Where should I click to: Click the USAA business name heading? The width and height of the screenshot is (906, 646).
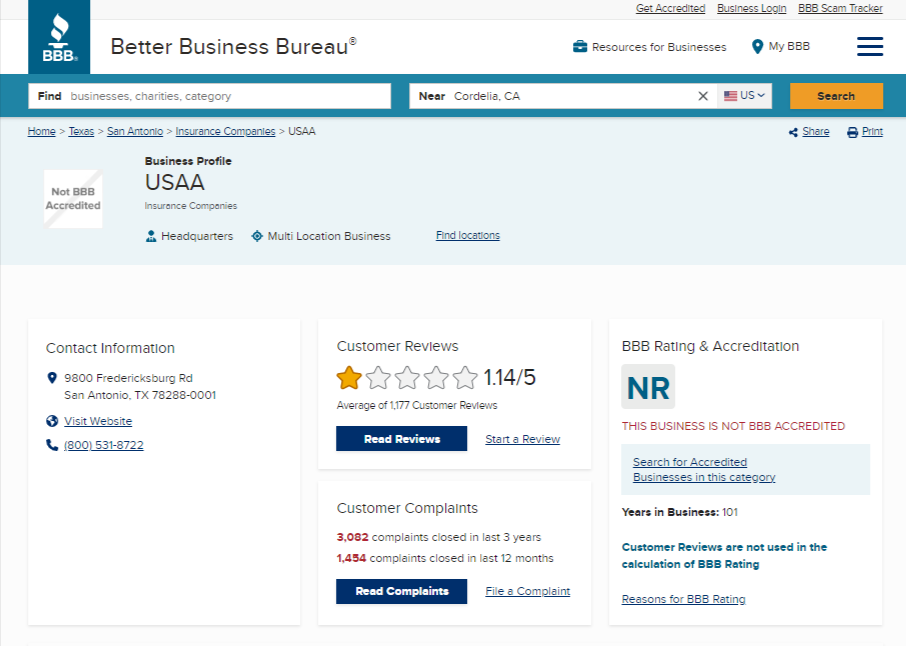click(174, 183)
